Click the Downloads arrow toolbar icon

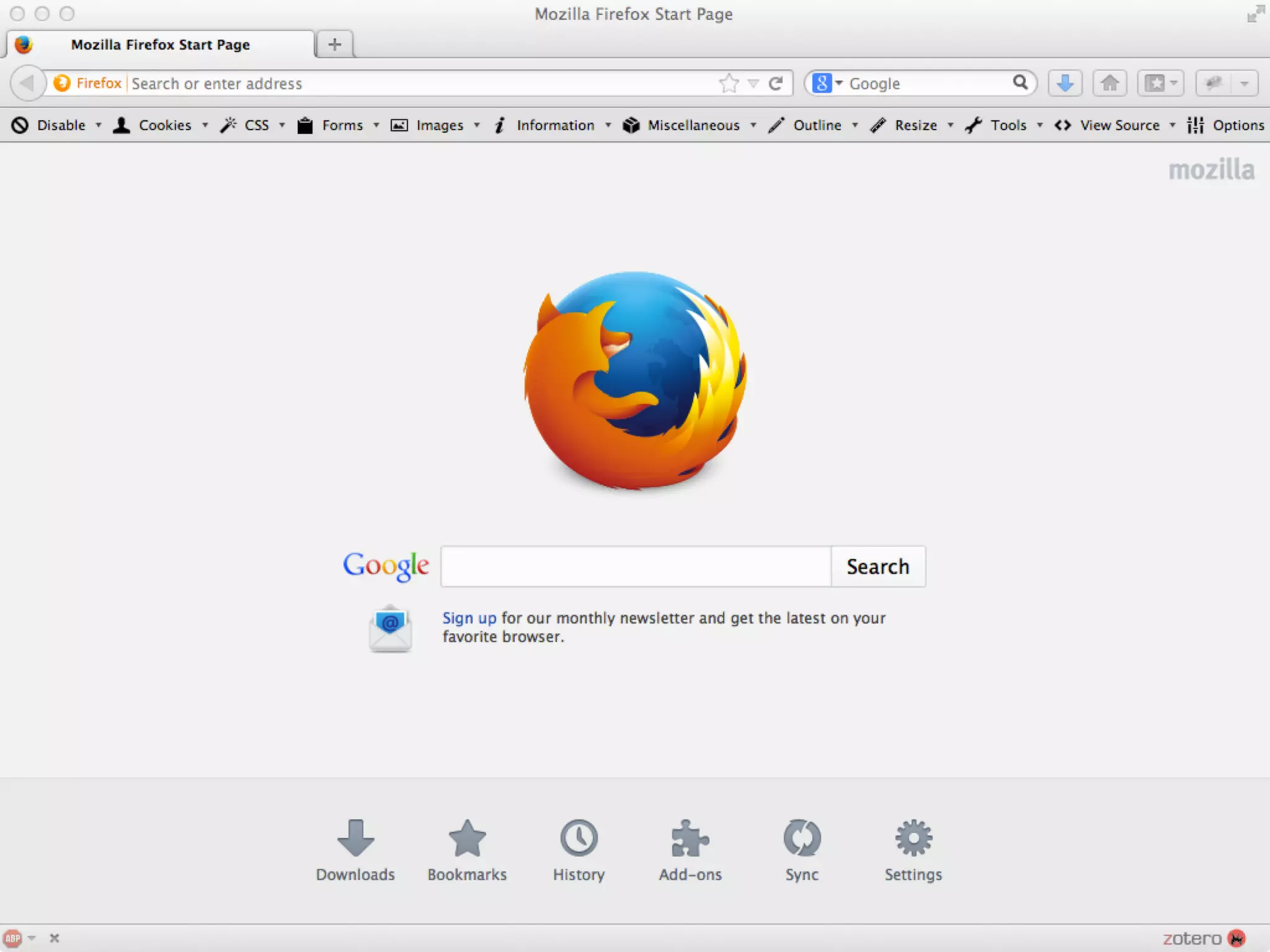click(x=1065, y=83)
